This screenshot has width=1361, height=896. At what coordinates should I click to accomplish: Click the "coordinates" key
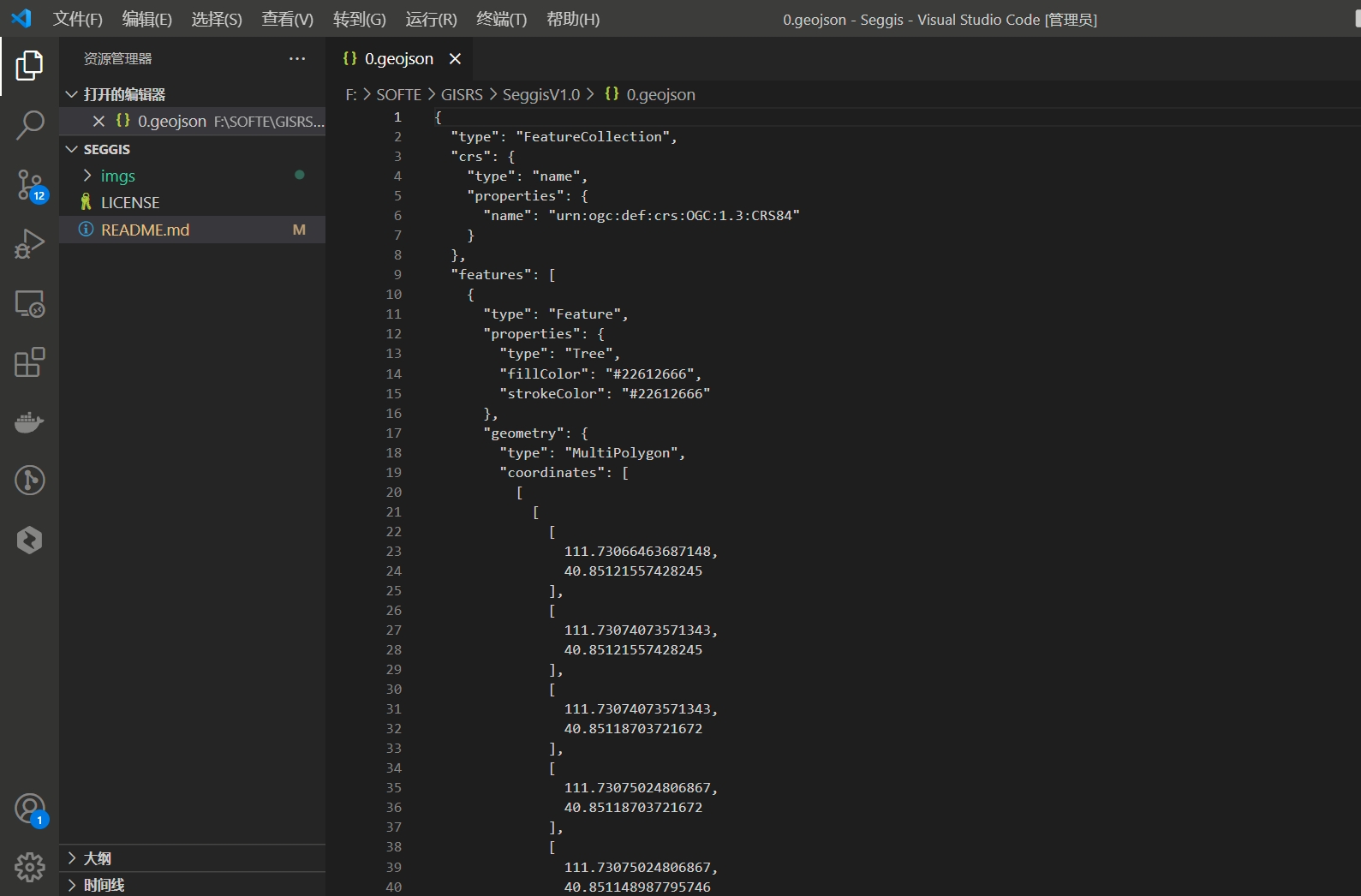point(552,472)
